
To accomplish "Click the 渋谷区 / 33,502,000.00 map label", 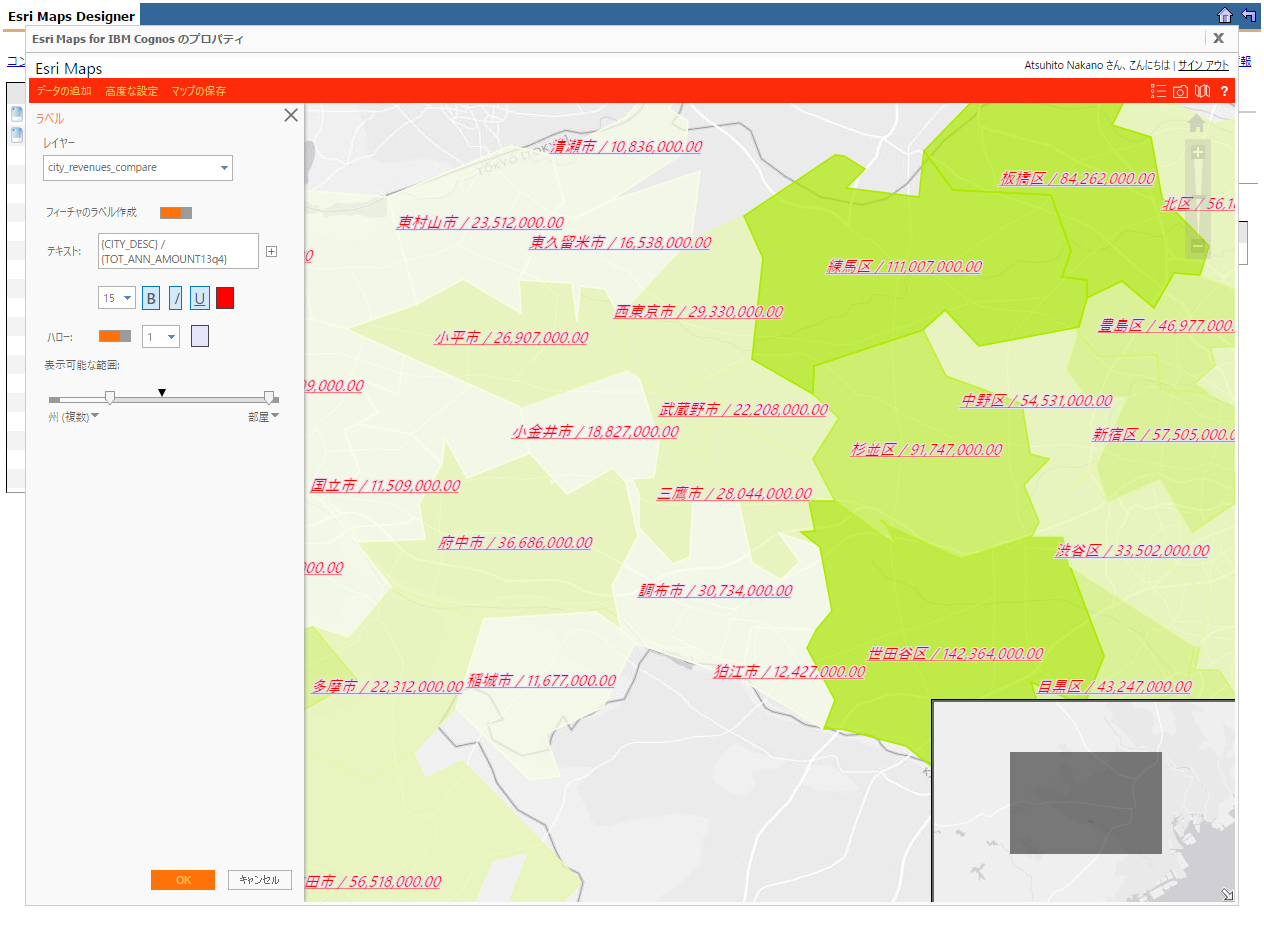I will click(x=1132, y=551).
